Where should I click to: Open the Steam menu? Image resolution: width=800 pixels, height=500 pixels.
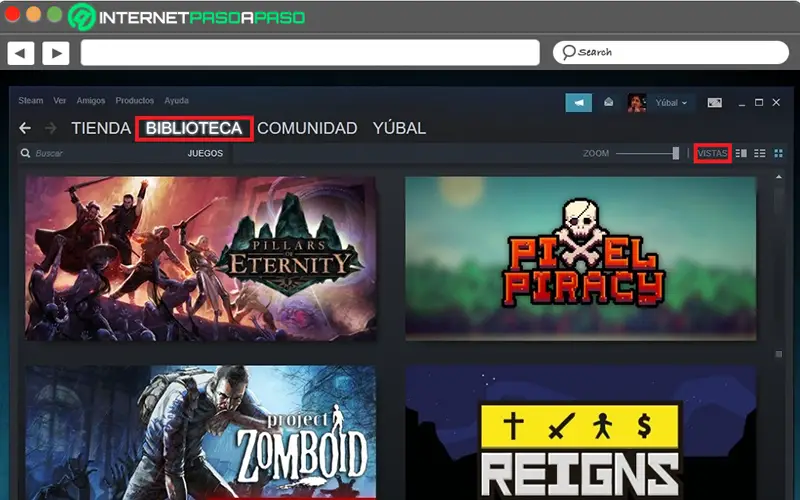pyautogui.click(x=31, y=101)
